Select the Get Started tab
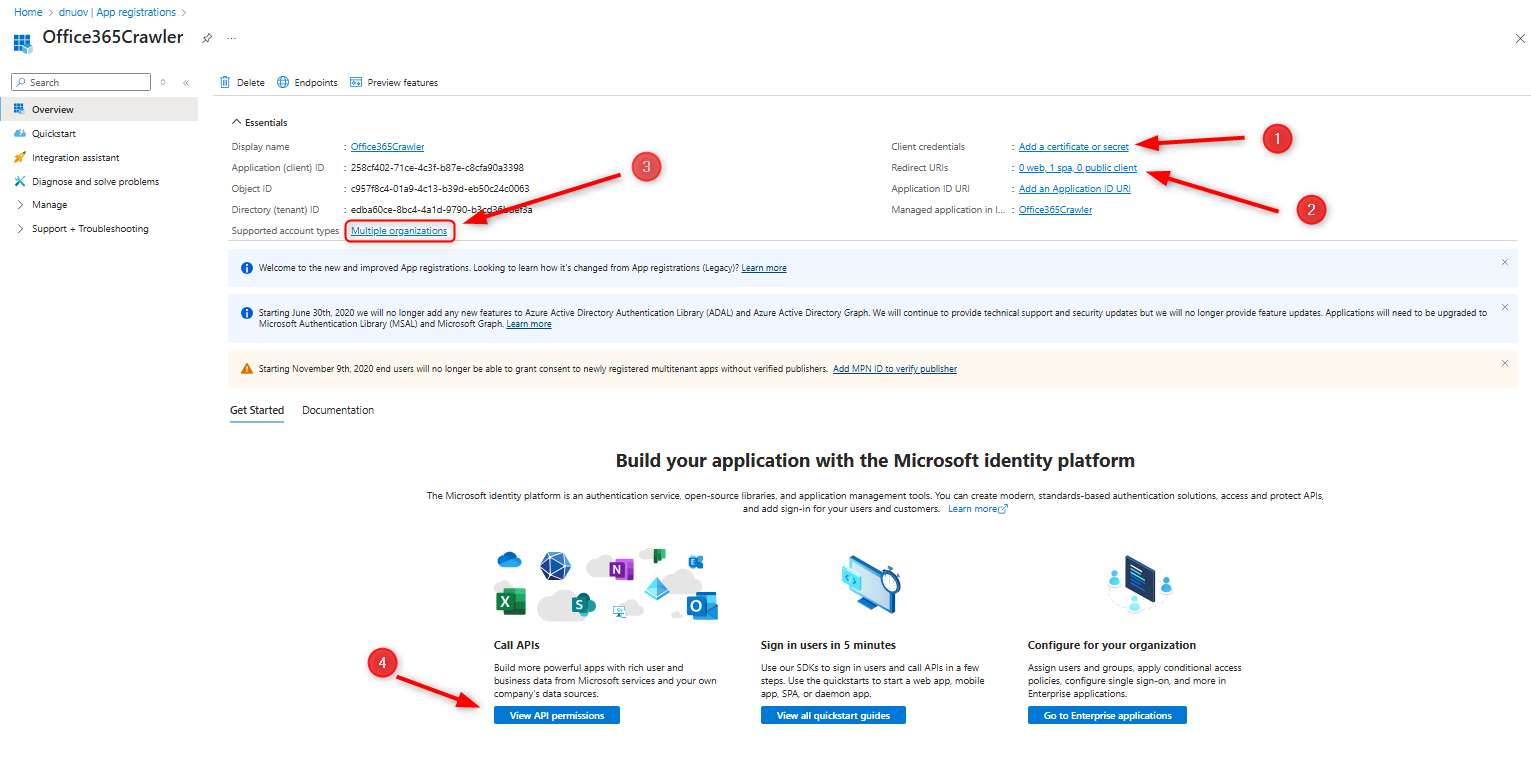The height and width of the screenshot is (783, 1531). click(x=257, y=410)
